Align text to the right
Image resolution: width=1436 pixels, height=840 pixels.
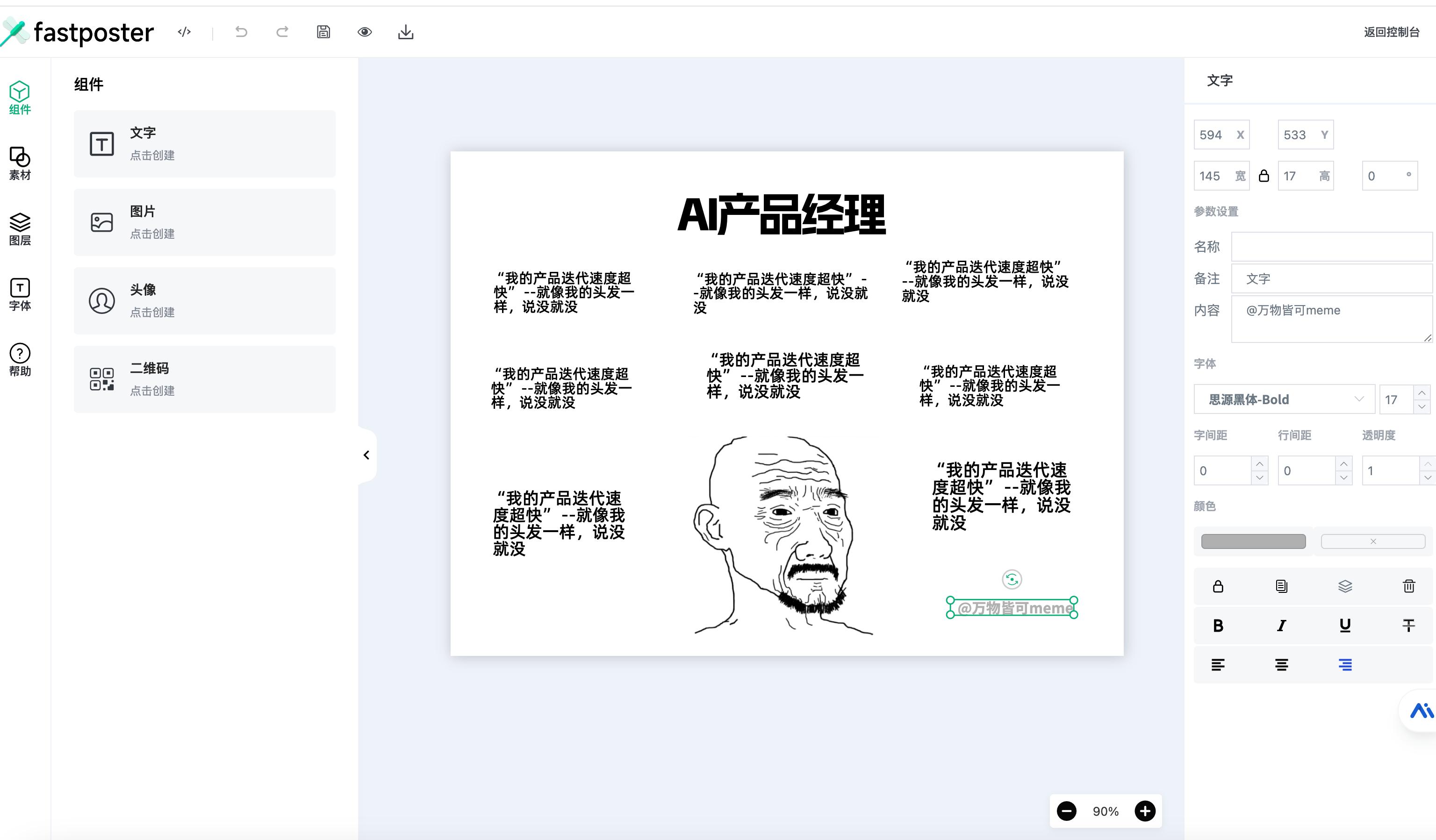(1345, 665)
